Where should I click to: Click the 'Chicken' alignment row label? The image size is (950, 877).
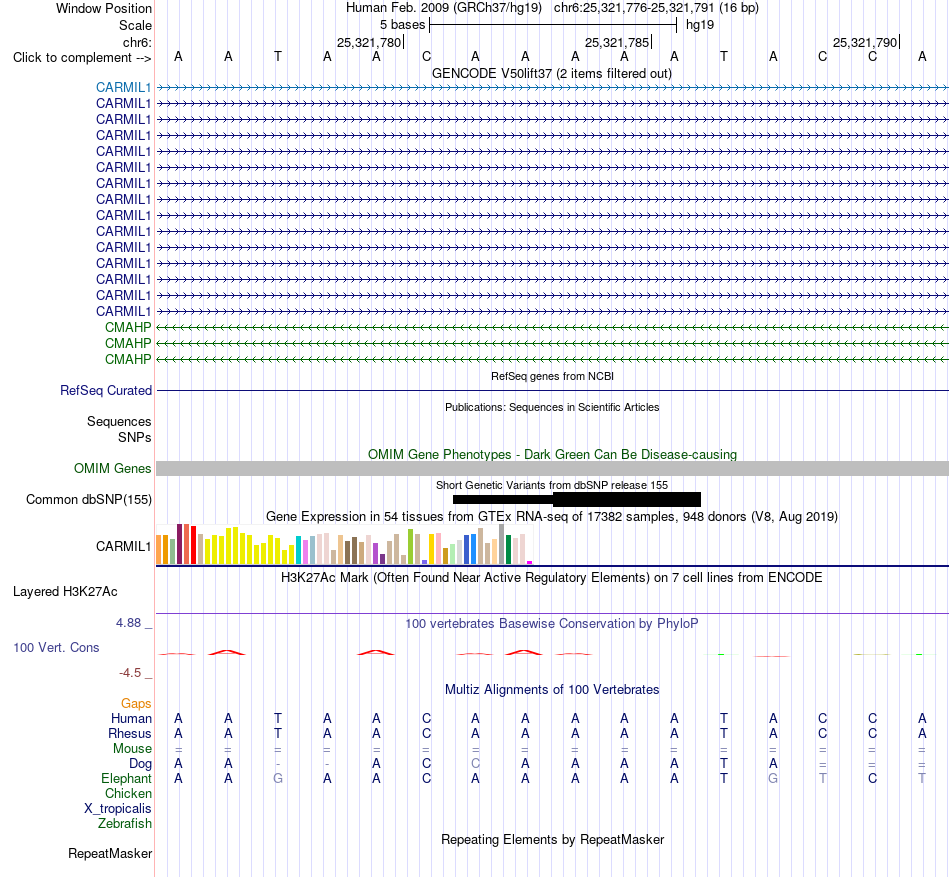tap(128, 793)
